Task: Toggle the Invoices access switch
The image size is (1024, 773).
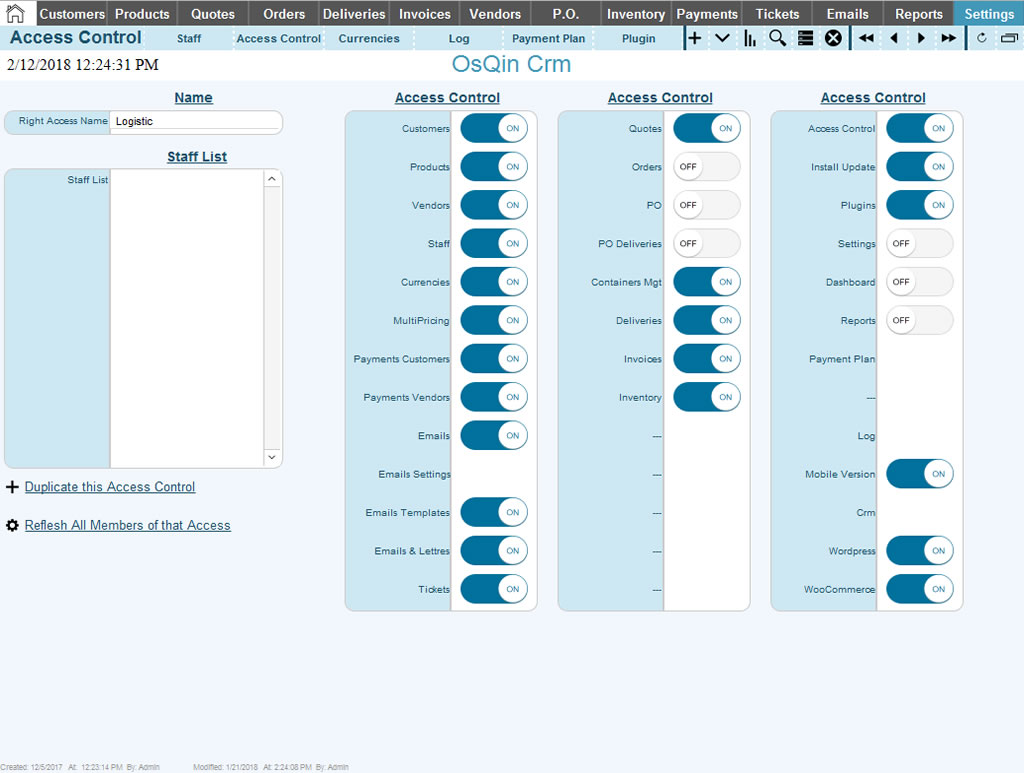Action: click(707, 359)
